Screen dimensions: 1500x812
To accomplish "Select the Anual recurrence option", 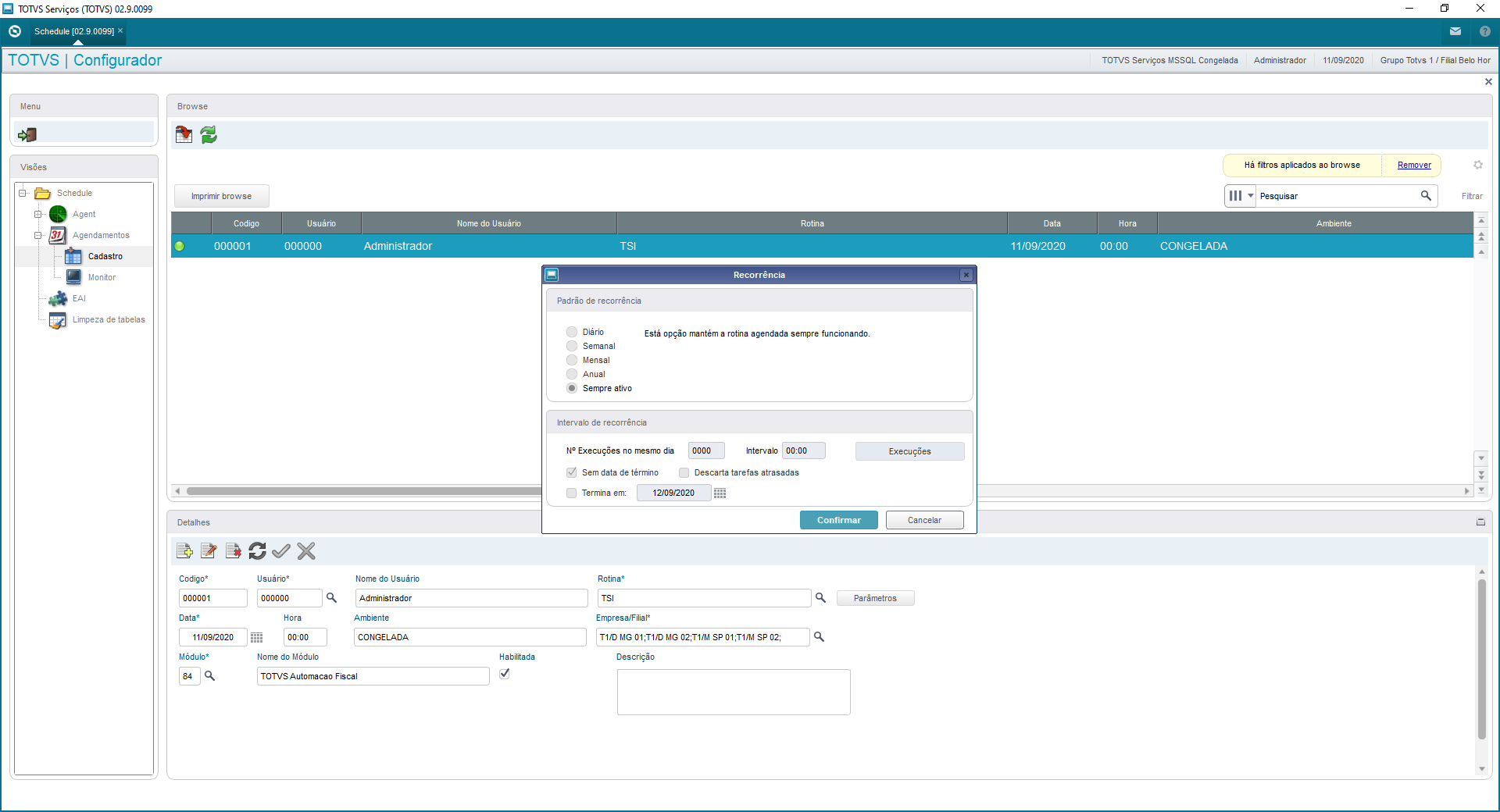I will pyautogui.click(x=572, y=374).
